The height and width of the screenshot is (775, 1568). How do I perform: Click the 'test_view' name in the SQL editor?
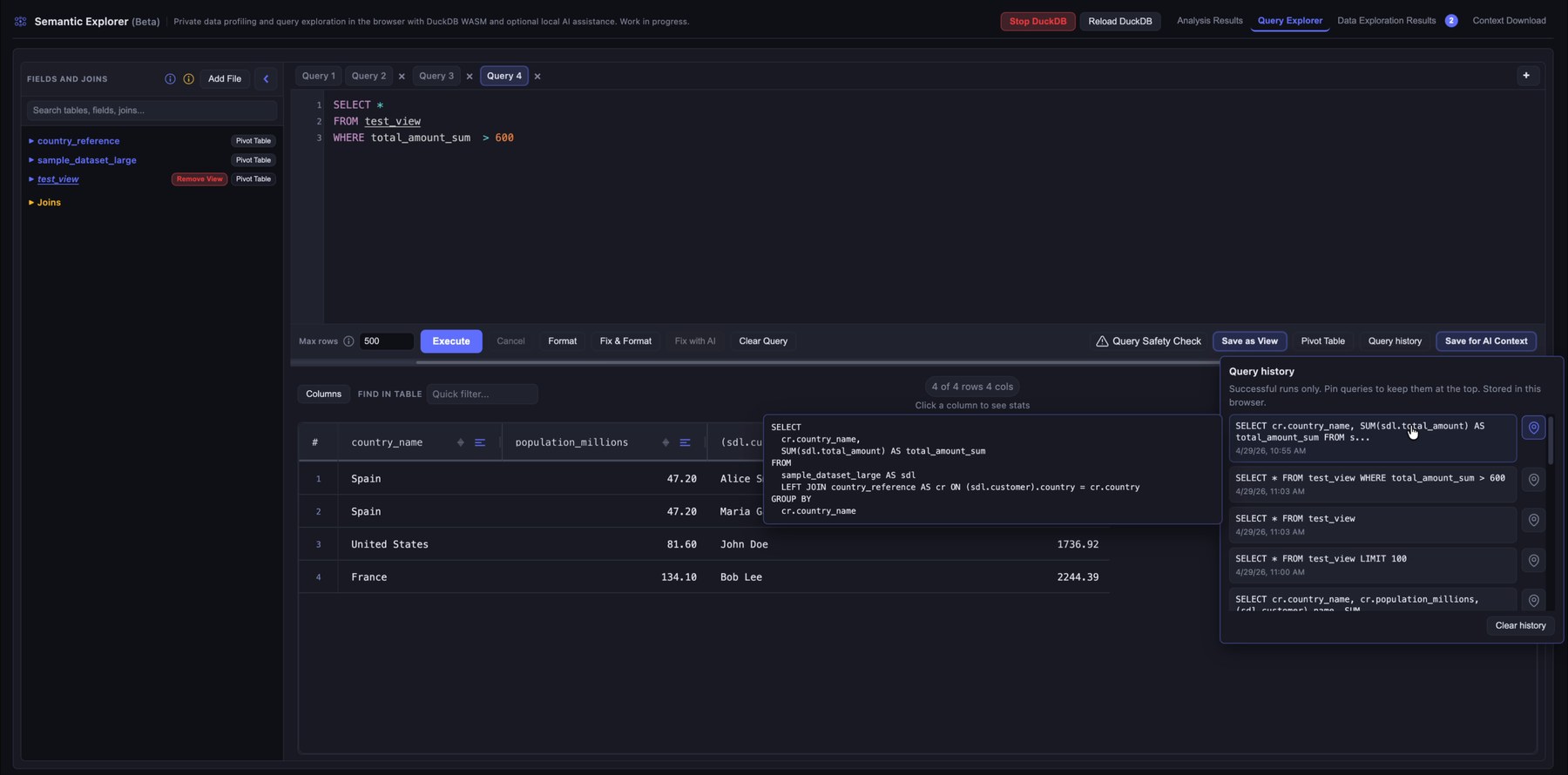392,122
